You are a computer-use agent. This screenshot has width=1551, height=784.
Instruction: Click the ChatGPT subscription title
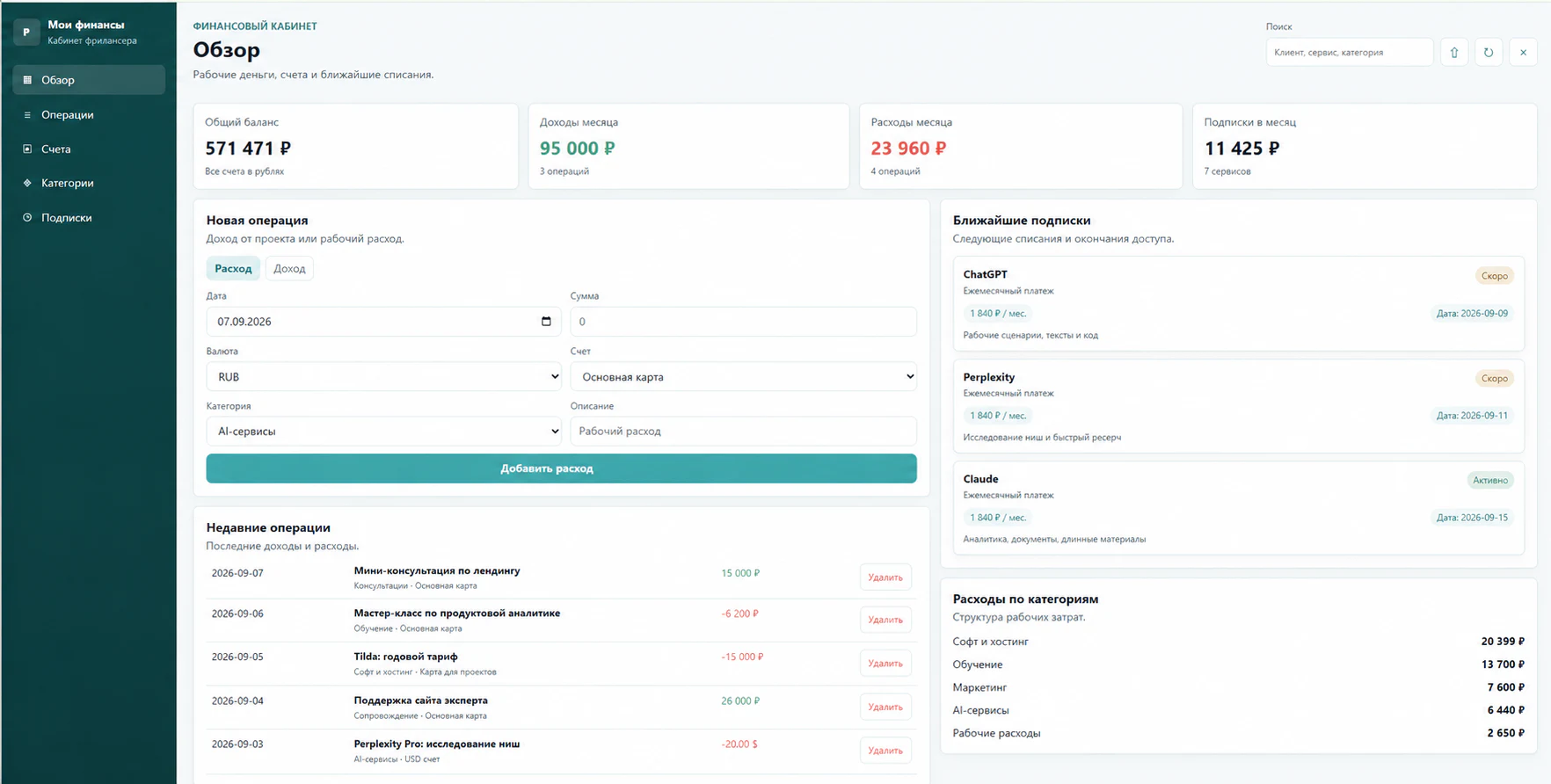(x=985, y=274)
